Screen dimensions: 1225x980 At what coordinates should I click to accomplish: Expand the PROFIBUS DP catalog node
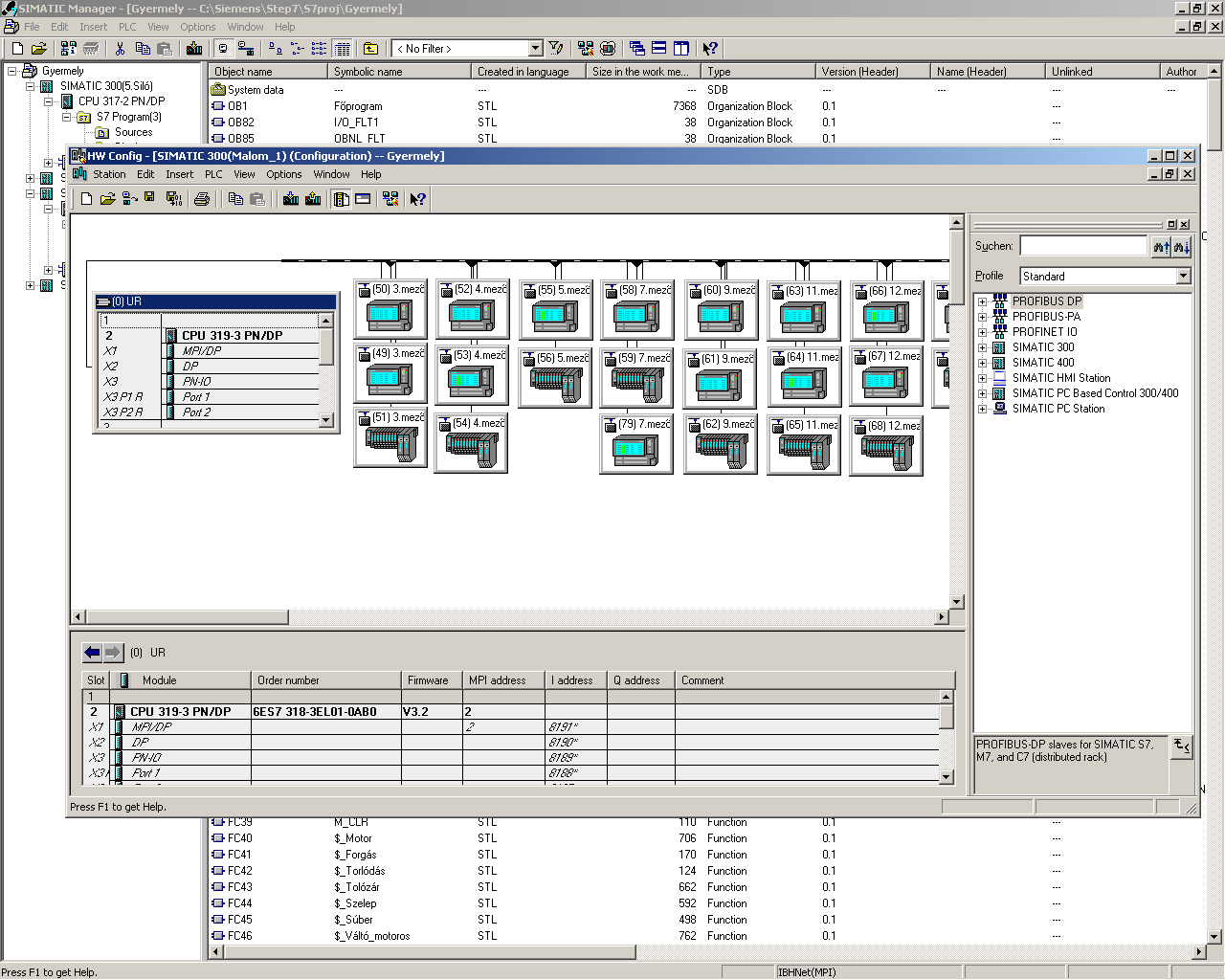[x=982, y=301]
